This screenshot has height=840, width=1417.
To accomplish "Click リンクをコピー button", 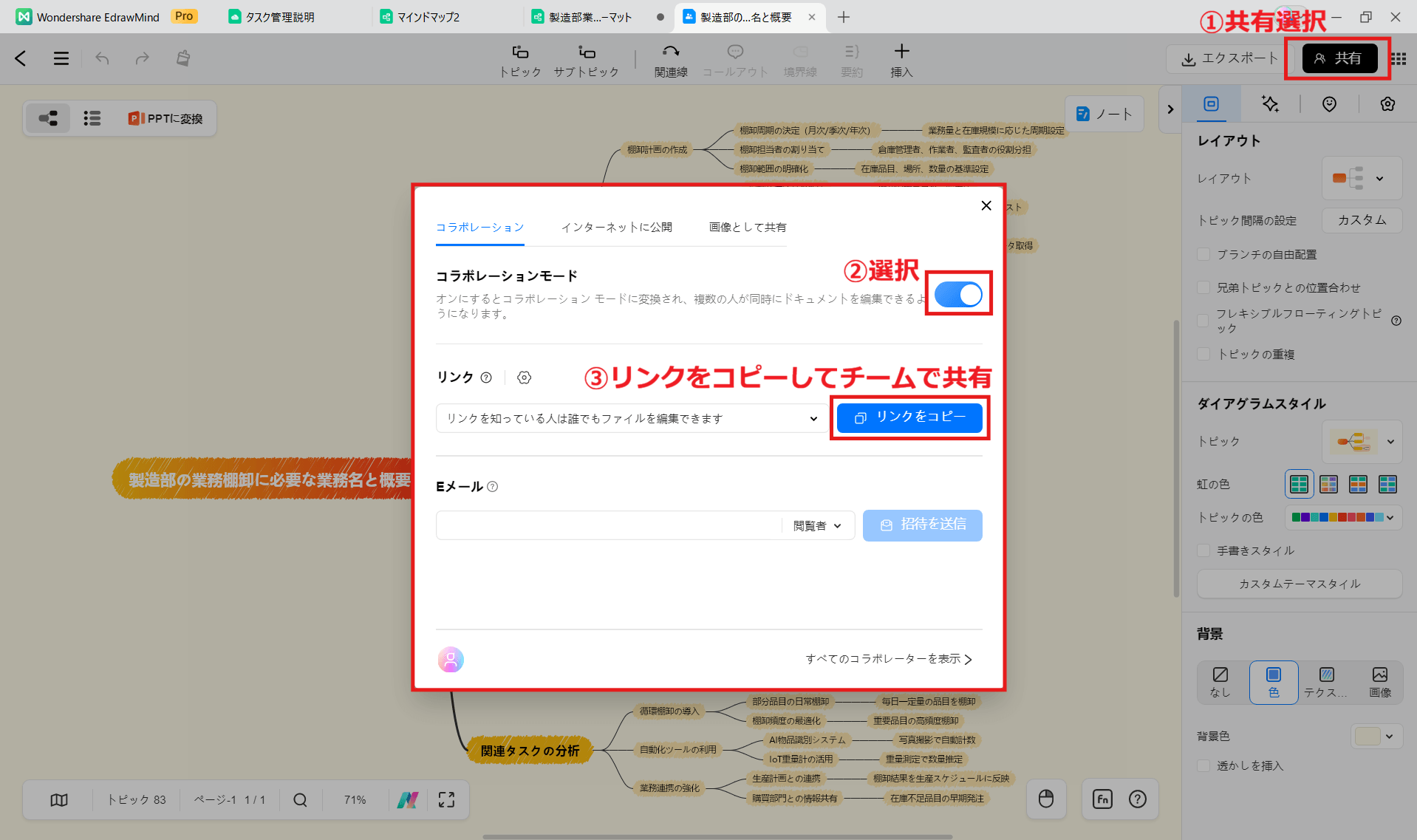I will coord(909,417).
